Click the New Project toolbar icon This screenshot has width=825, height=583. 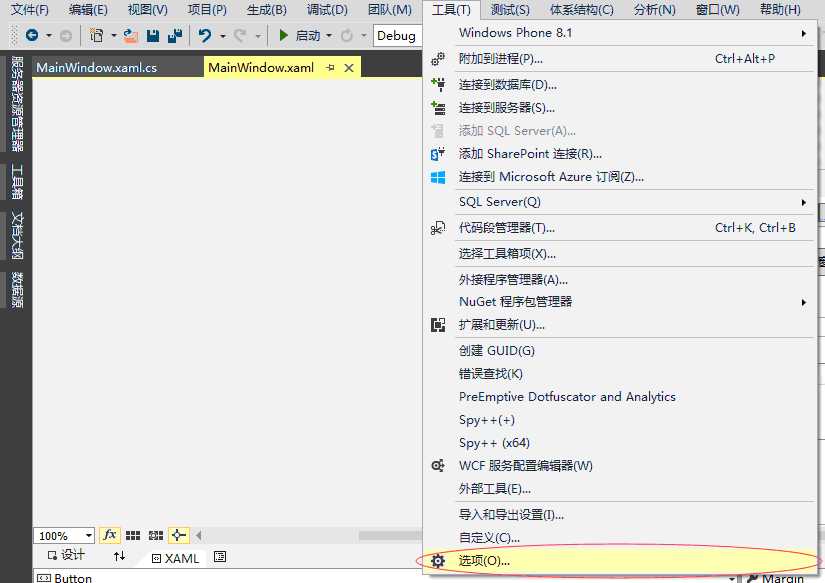(96, 36)
